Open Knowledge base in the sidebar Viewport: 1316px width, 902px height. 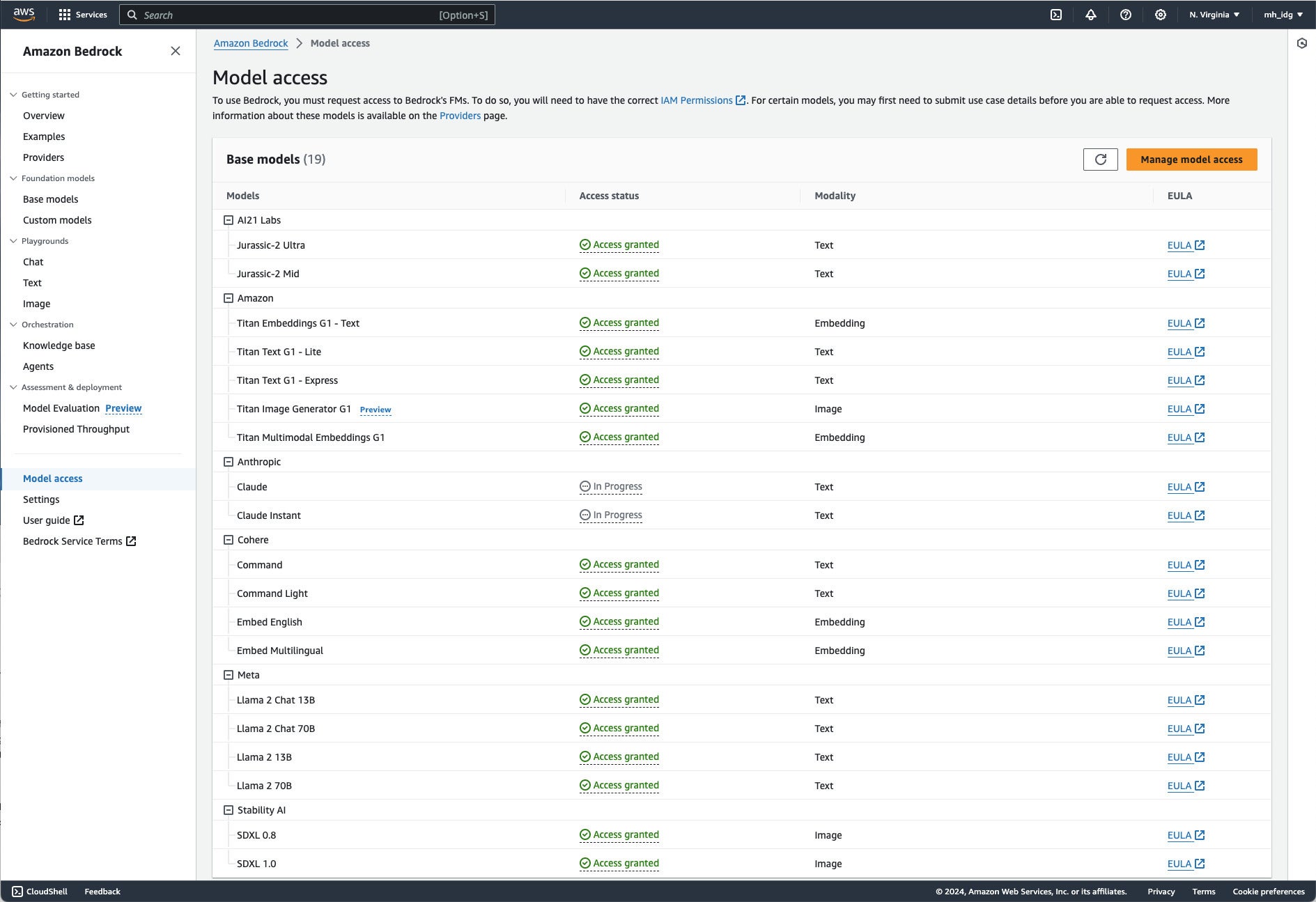(x=59, y=345)
